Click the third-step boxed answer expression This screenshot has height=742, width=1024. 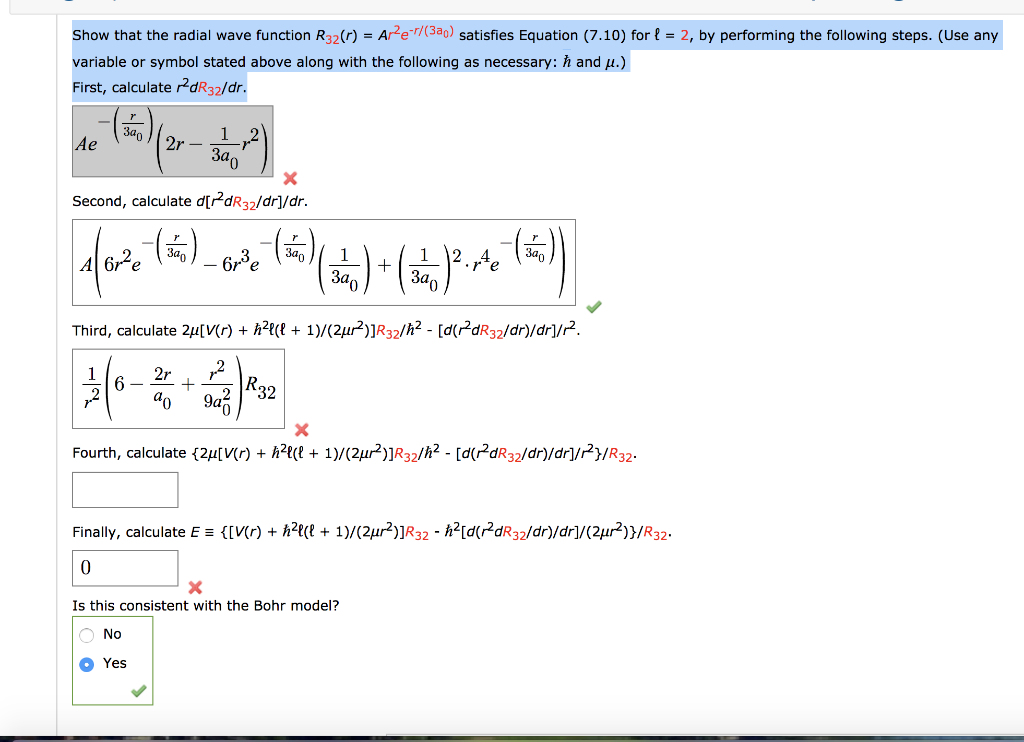178,389
